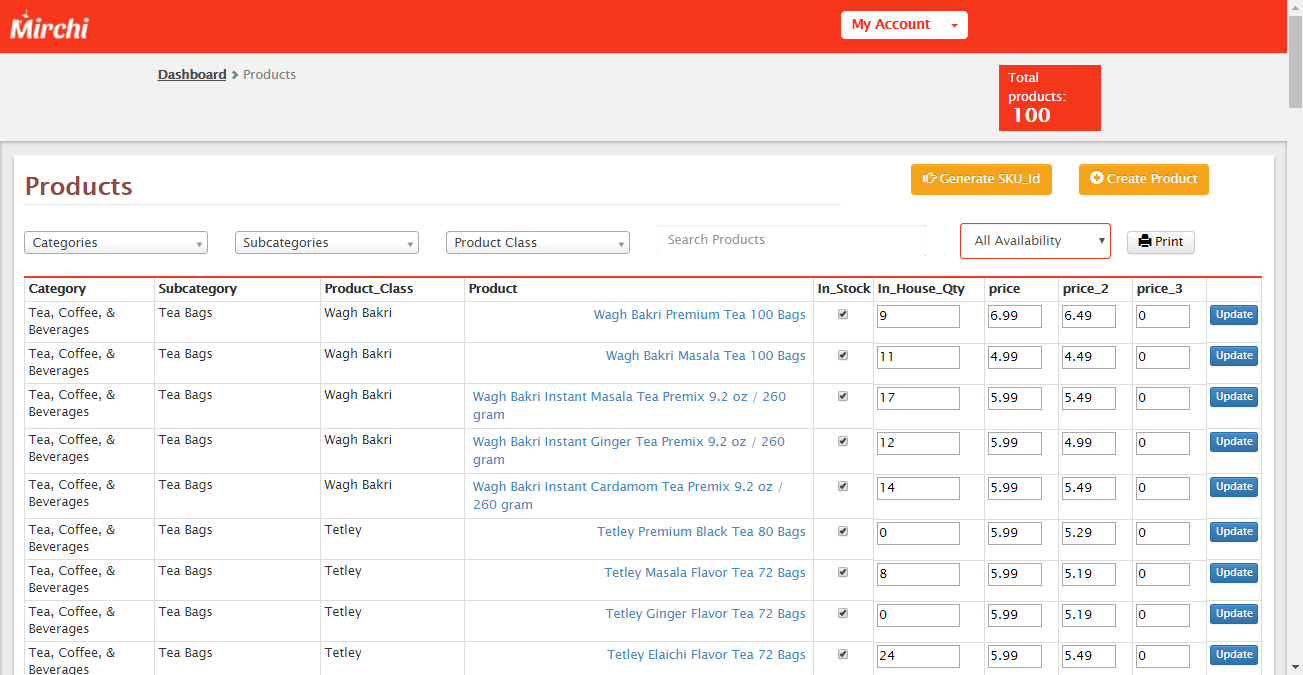Open Wagh Bakri Masala Tea 100 Bags link
The height and width of the screenshot is (675, 1303).
tap(706, 356)
